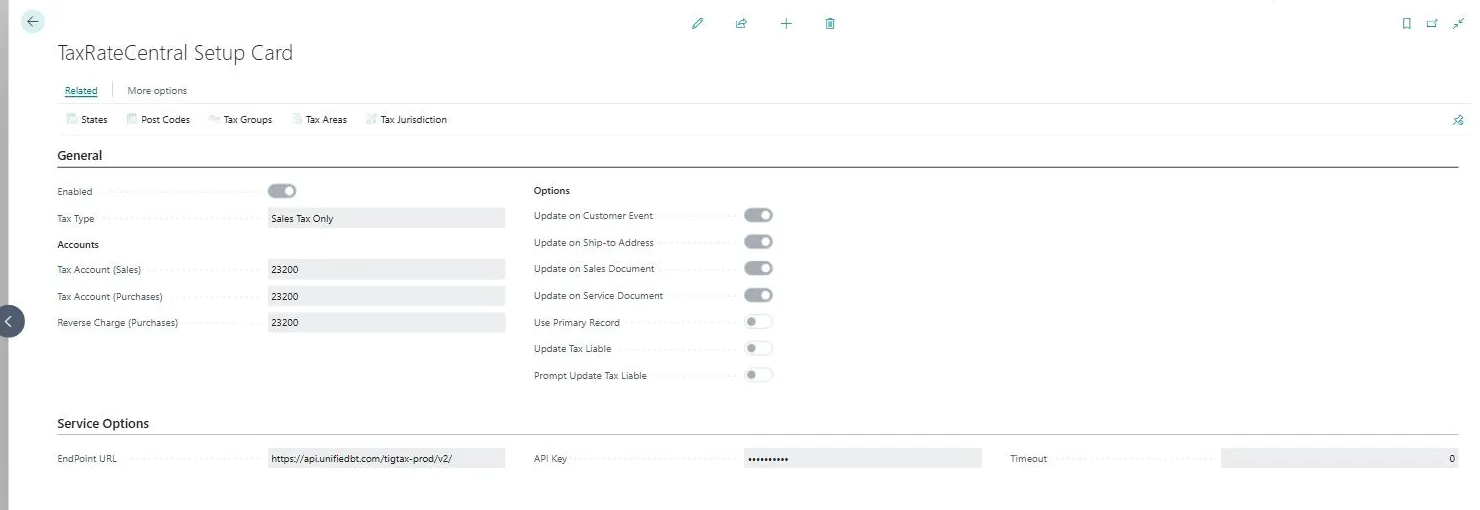Toggle Update on Customer Event

[758, 215]
